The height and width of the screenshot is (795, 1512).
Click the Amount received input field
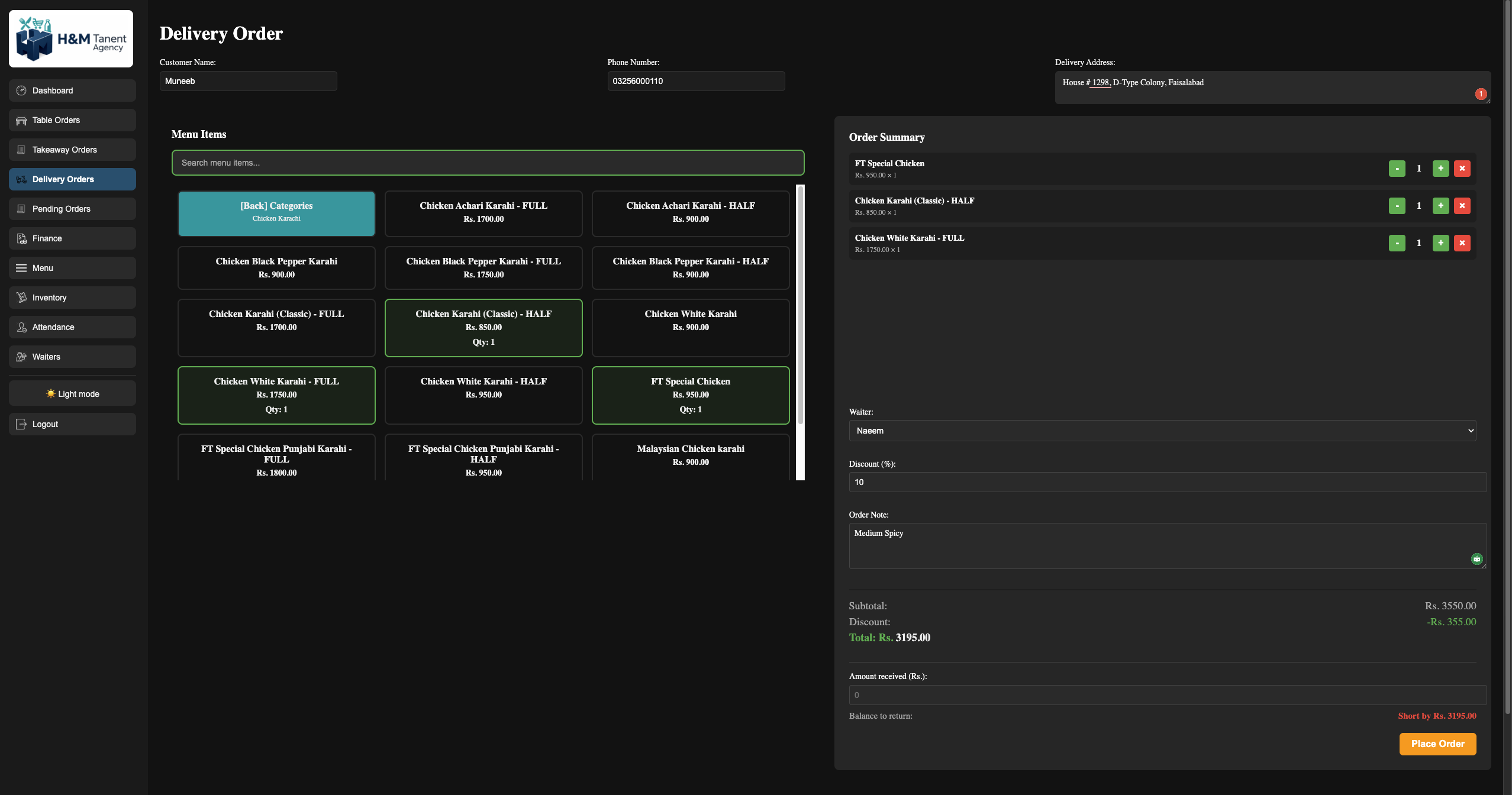pyautogui.click(x=1167, y=695)
